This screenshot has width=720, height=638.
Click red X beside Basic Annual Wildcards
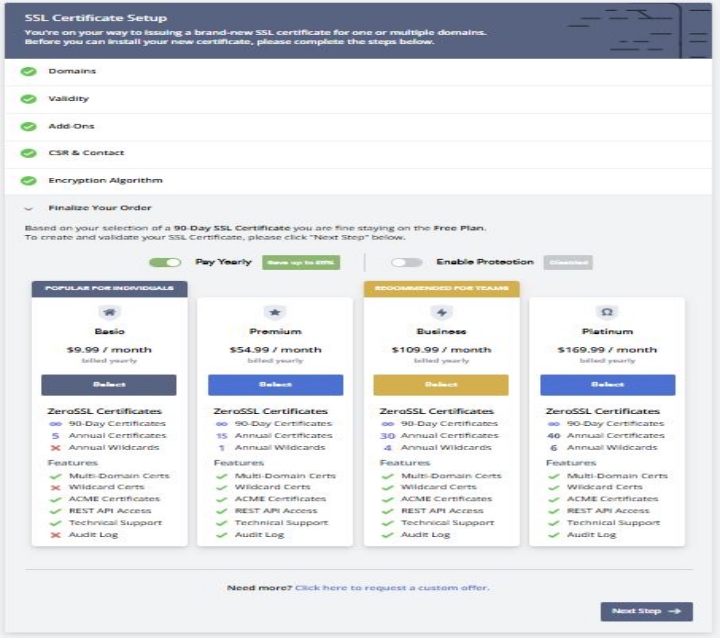pyautogui.click(x=56, y=448)
